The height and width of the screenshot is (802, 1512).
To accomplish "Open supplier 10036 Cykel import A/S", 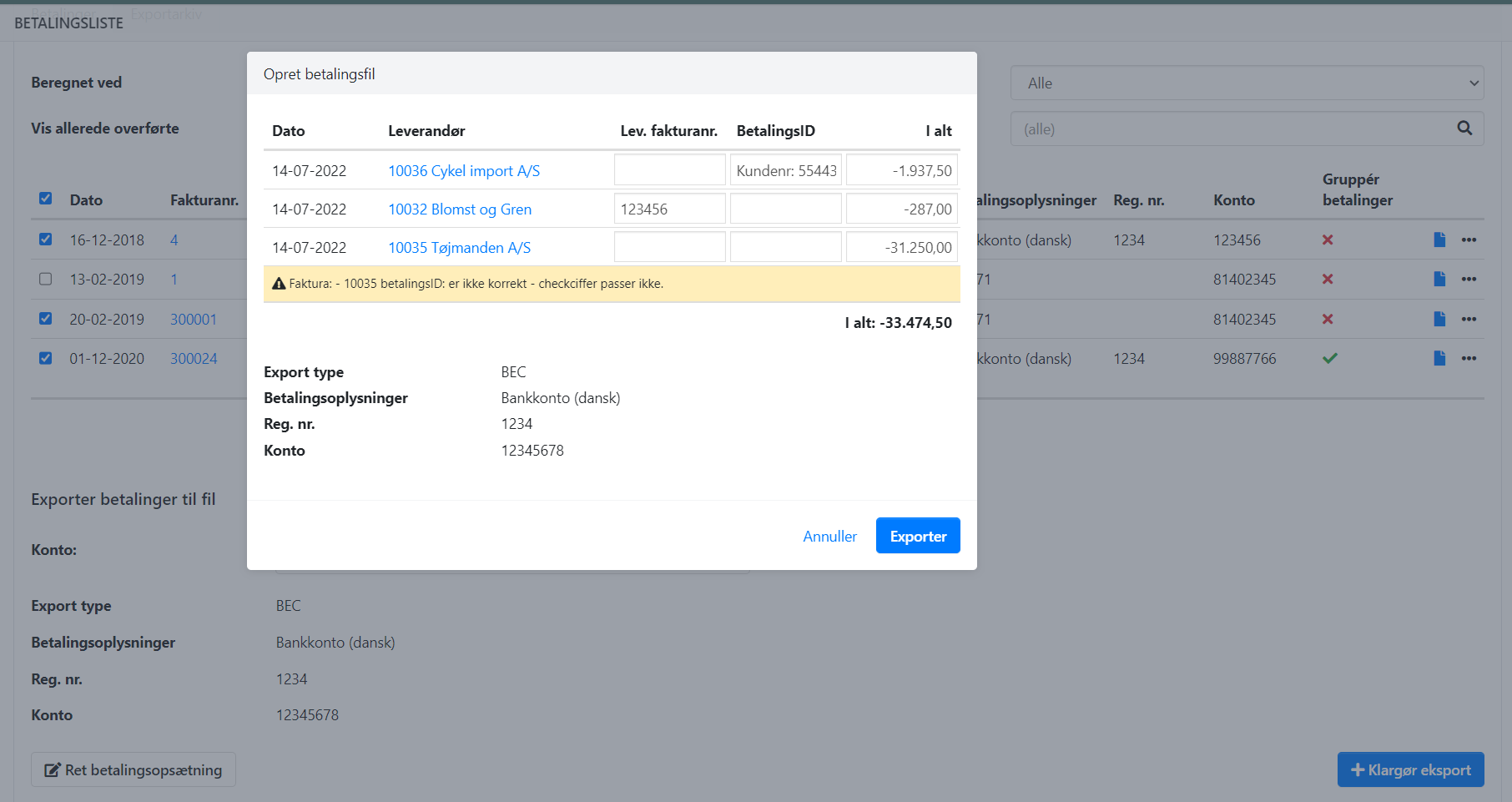I will point(464,171).
